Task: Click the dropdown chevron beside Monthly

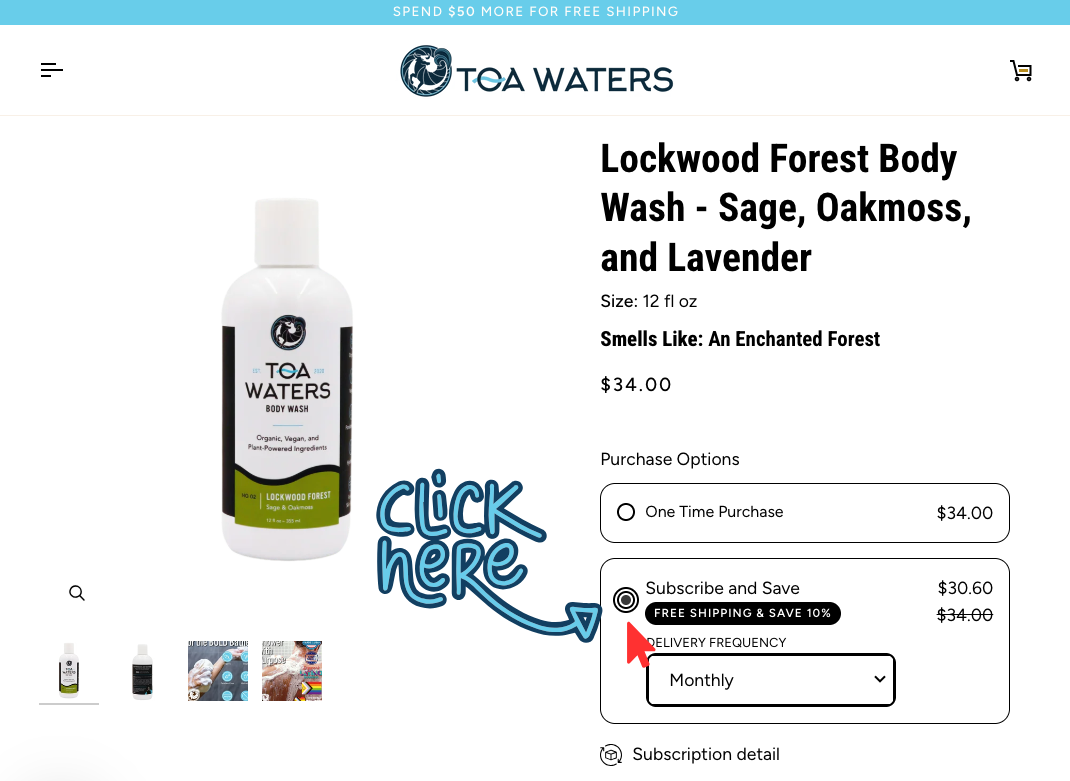Action: pos(880,679)
